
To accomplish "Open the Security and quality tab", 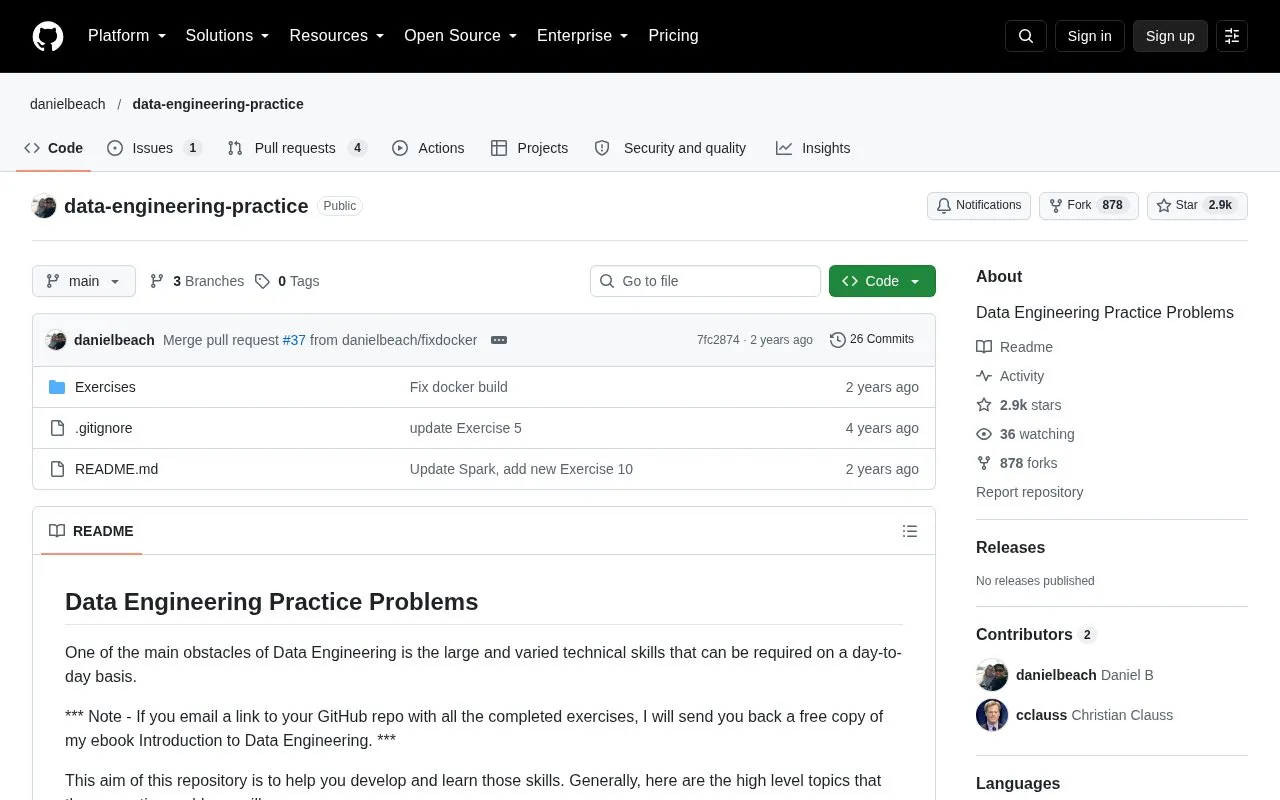I will point(670,148).
